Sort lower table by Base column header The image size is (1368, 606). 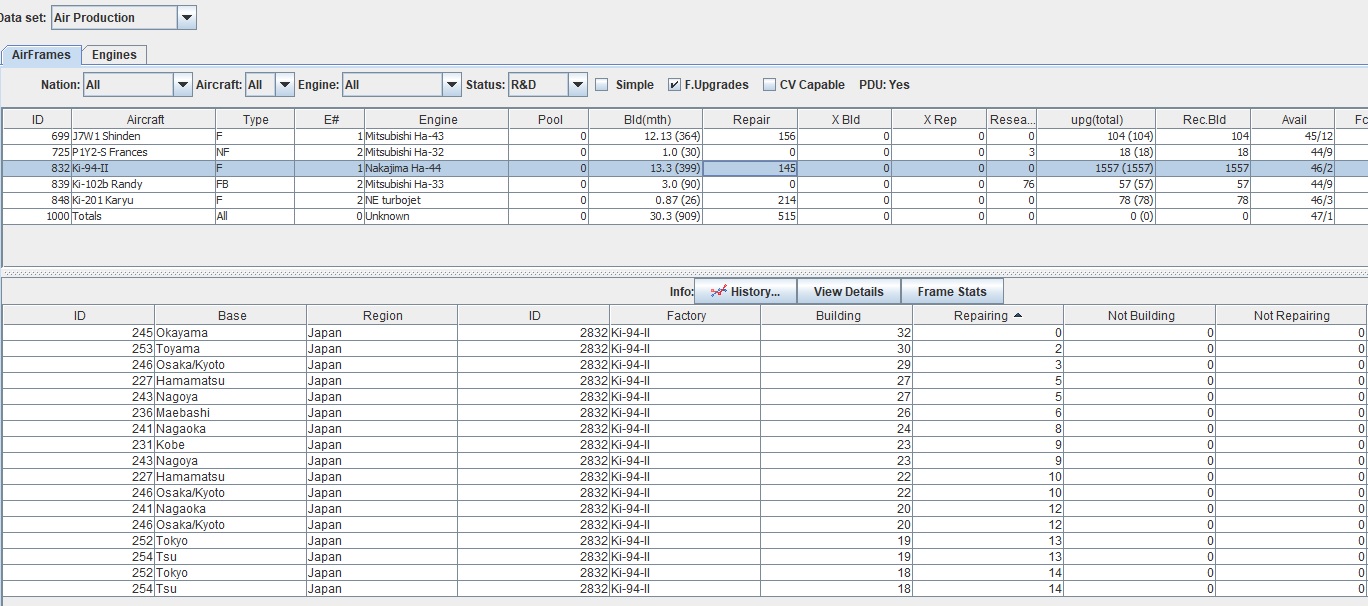231,315
